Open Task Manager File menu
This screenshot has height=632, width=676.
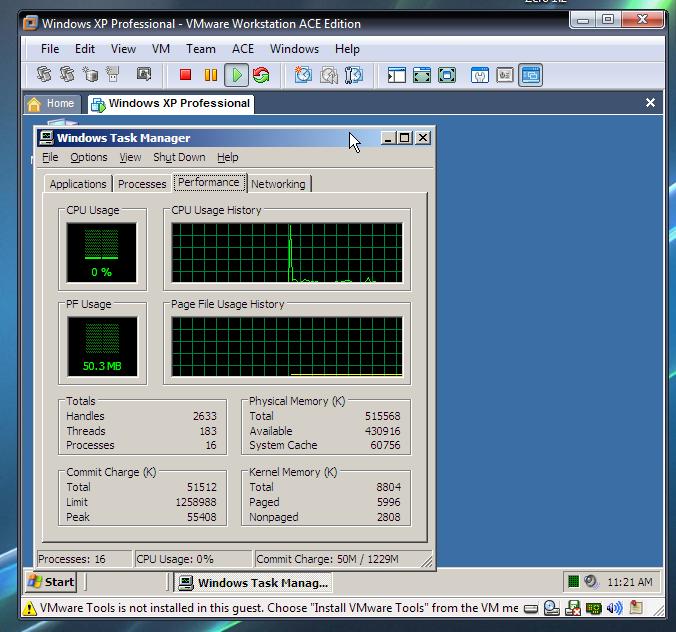point(50,157)
